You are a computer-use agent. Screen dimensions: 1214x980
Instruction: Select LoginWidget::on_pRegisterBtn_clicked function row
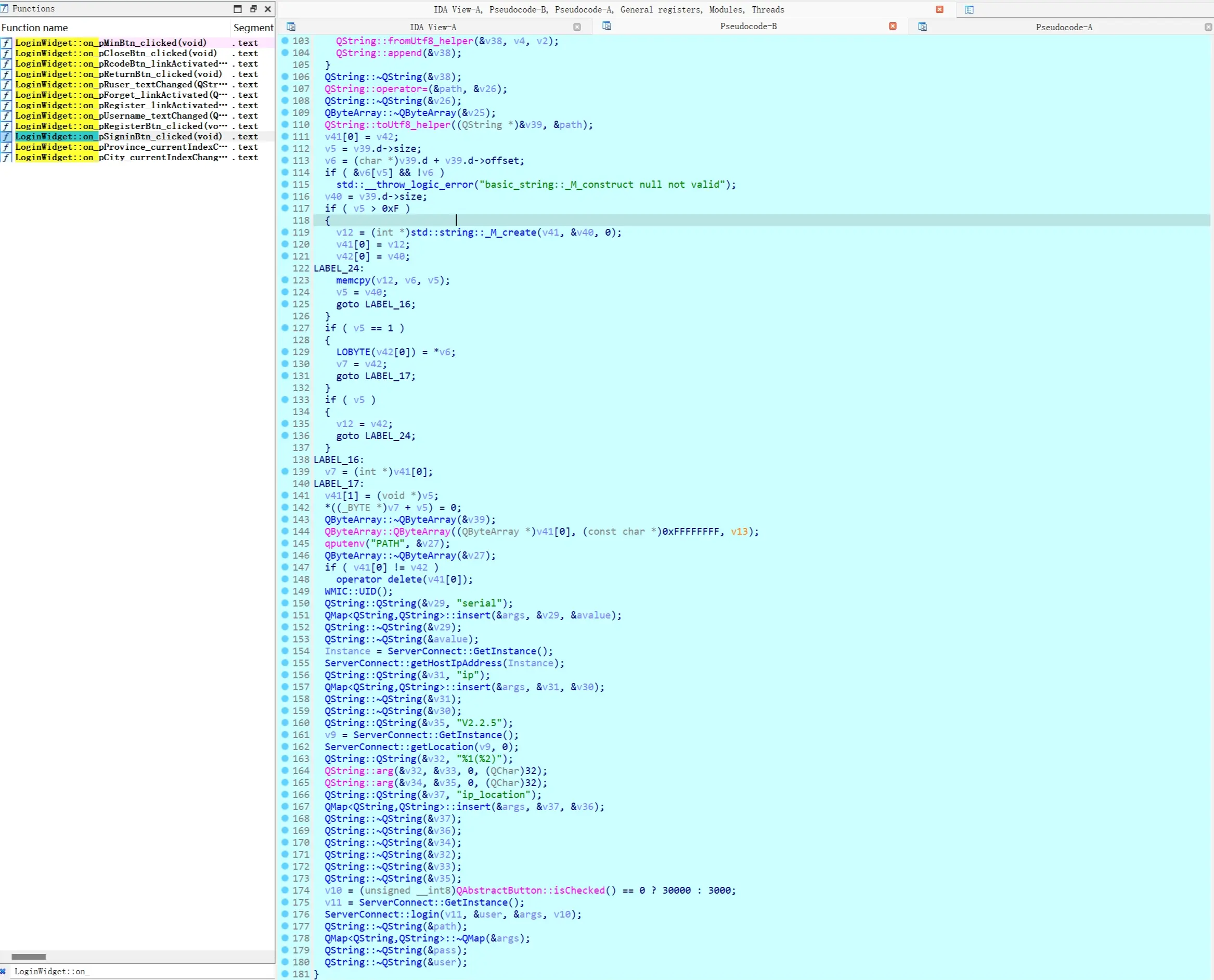(x=138, y=126)
